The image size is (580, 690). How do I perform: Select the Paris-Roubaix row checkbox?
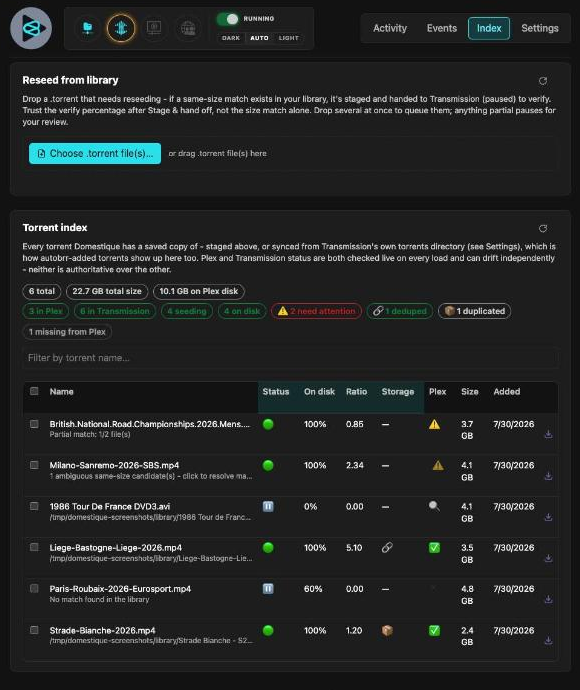coord(34,588)
